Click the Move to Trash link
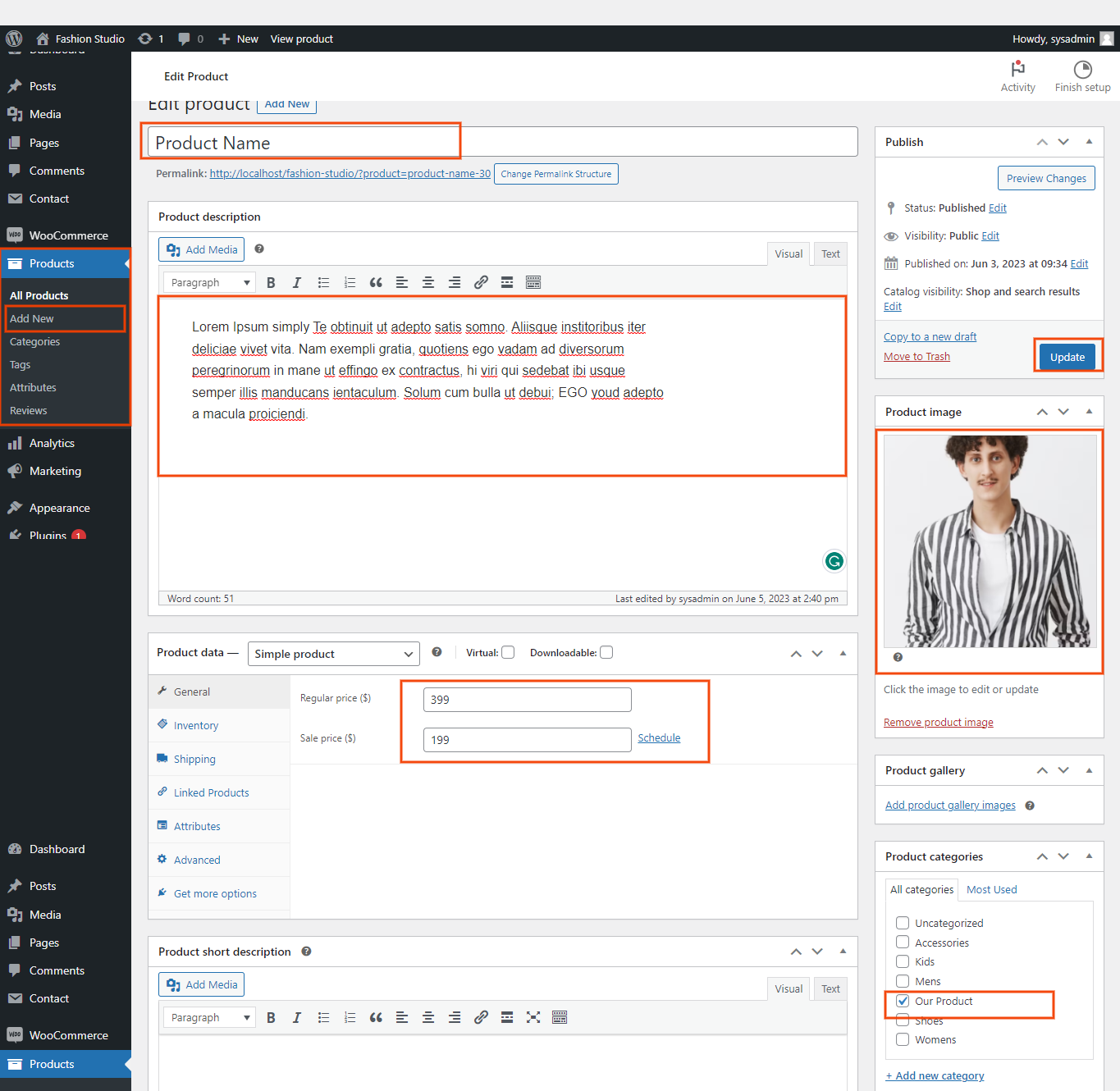1120x1091 pixels. click(x=917, y=357)
